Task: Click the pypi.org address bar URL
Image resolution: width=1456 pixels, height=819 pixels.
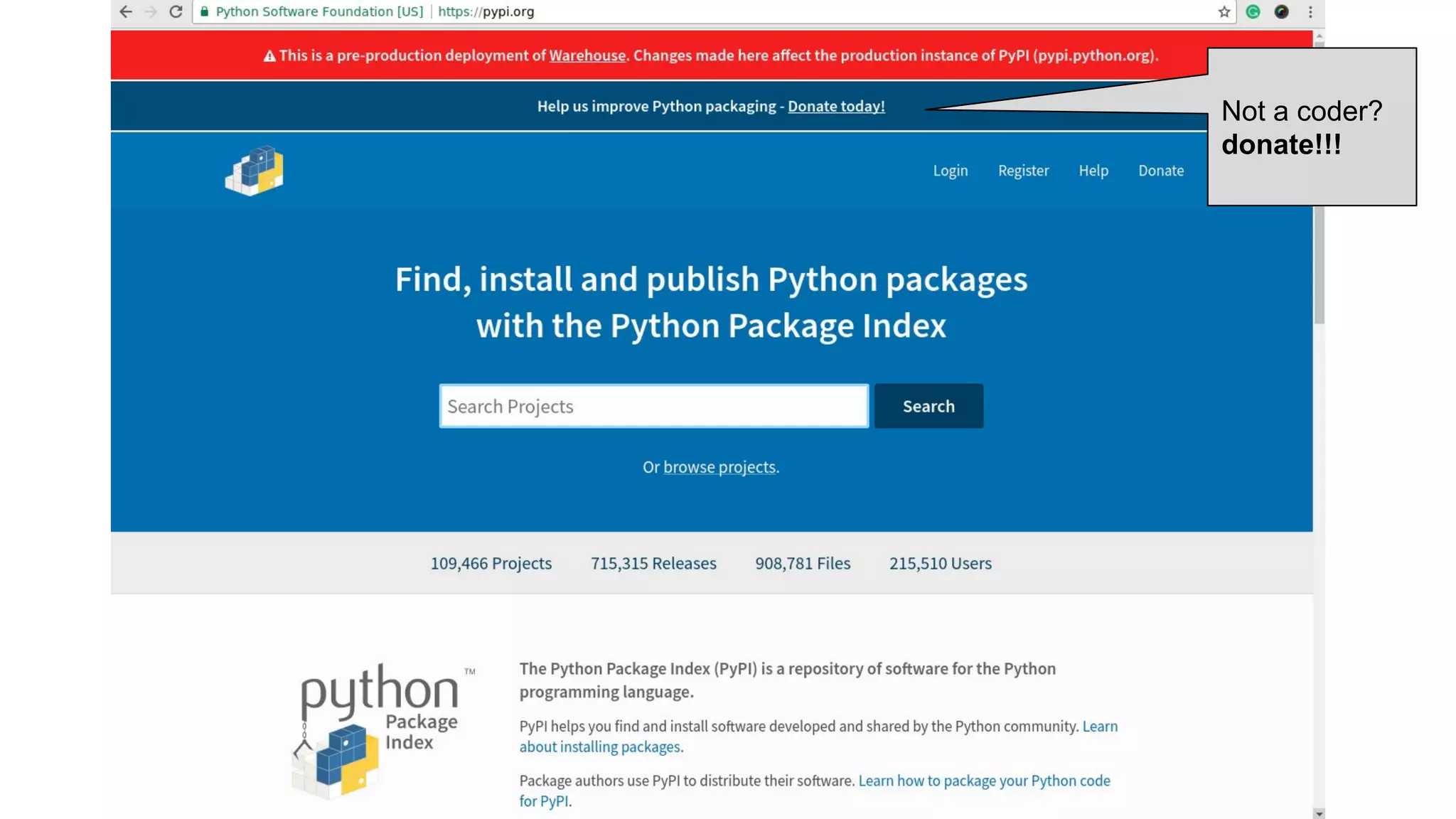Action: 486,11
